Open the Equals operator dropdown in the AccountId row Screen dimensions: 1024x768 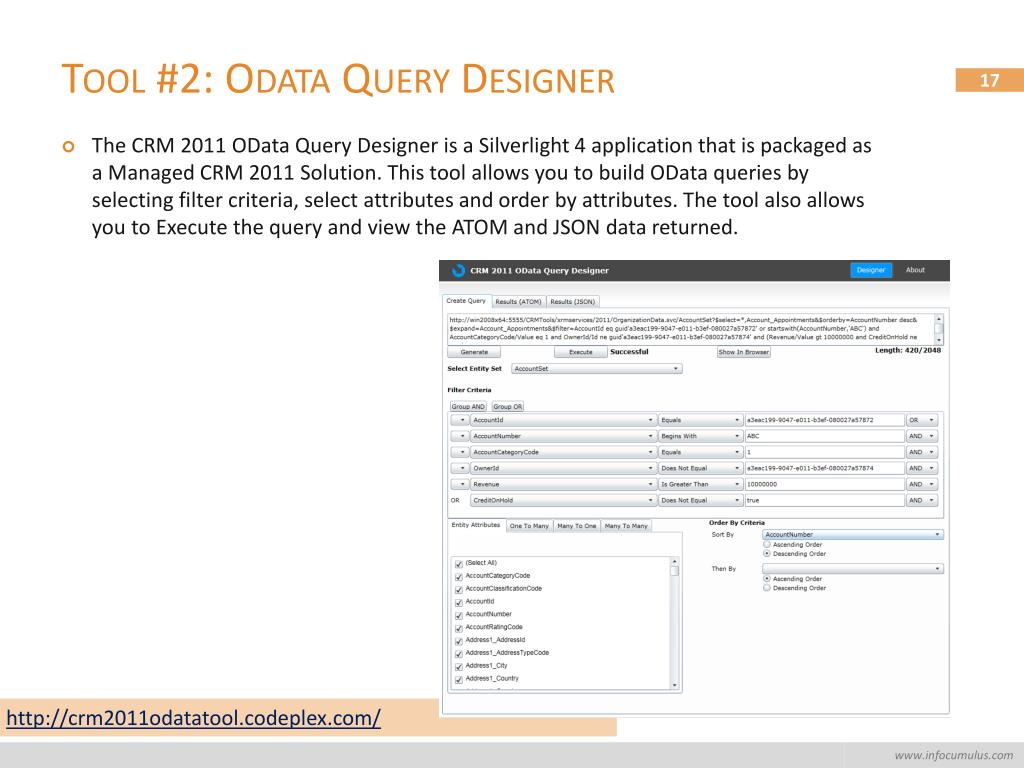coord(700,420)
